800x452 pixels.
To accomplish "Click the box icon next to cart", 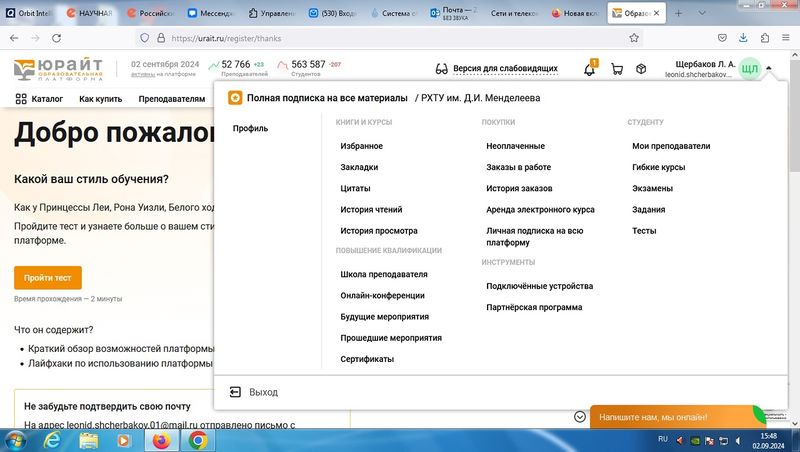I will click(641, 69).
